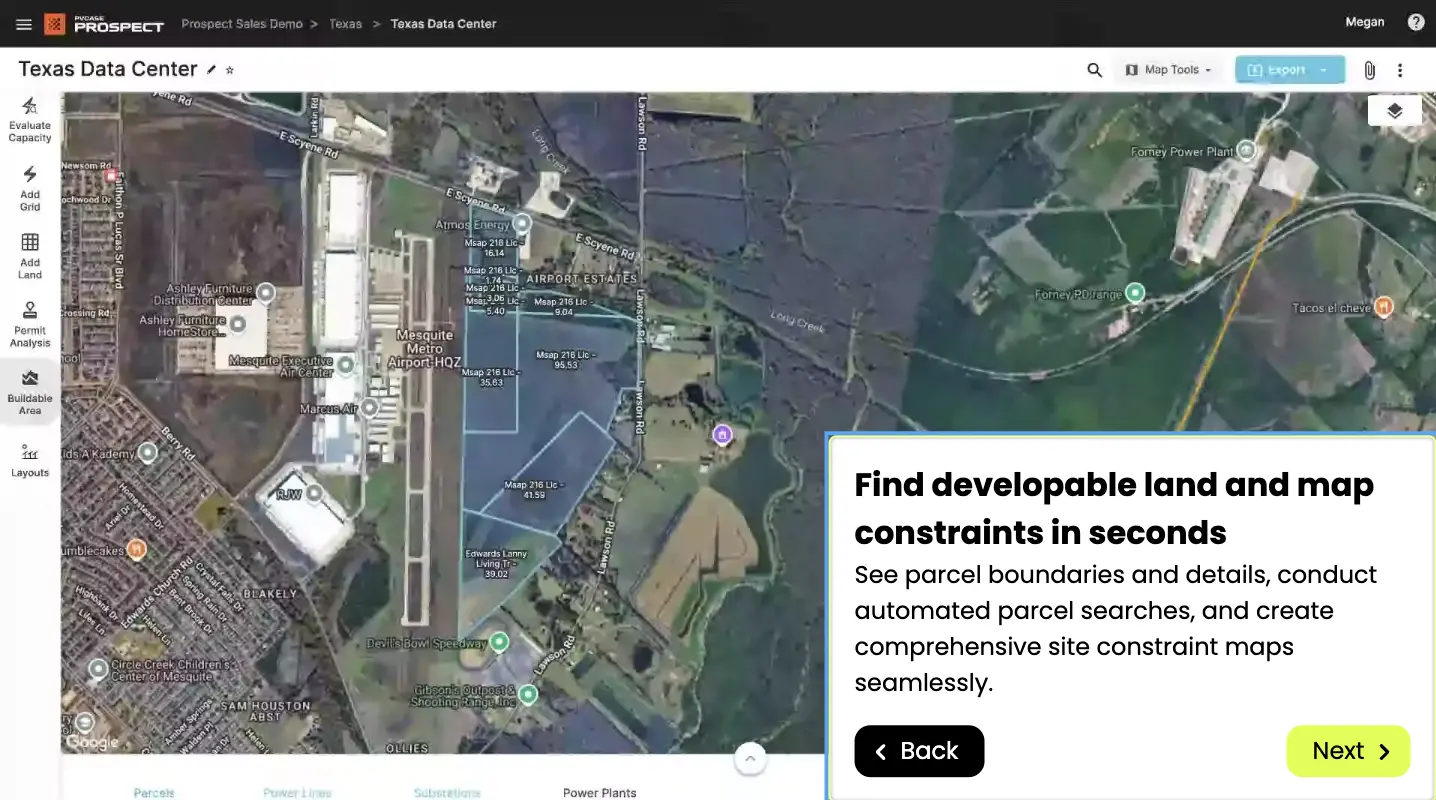1436x800 pixels.
Task: Expand the Map Tools dropdown
Action: click(1168, 70)
